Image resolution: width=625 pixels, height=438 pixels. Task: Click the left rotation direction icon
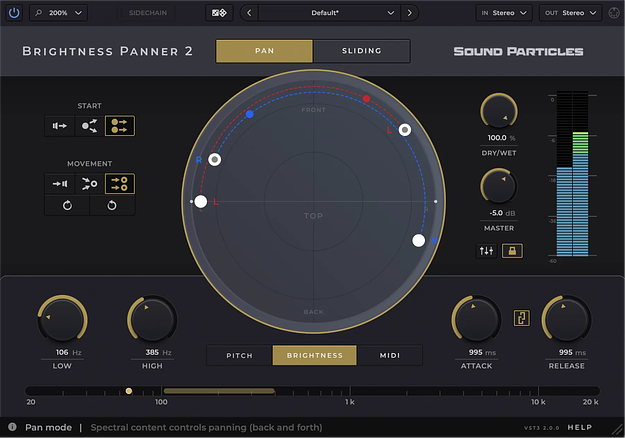click(x=67, y=205)
